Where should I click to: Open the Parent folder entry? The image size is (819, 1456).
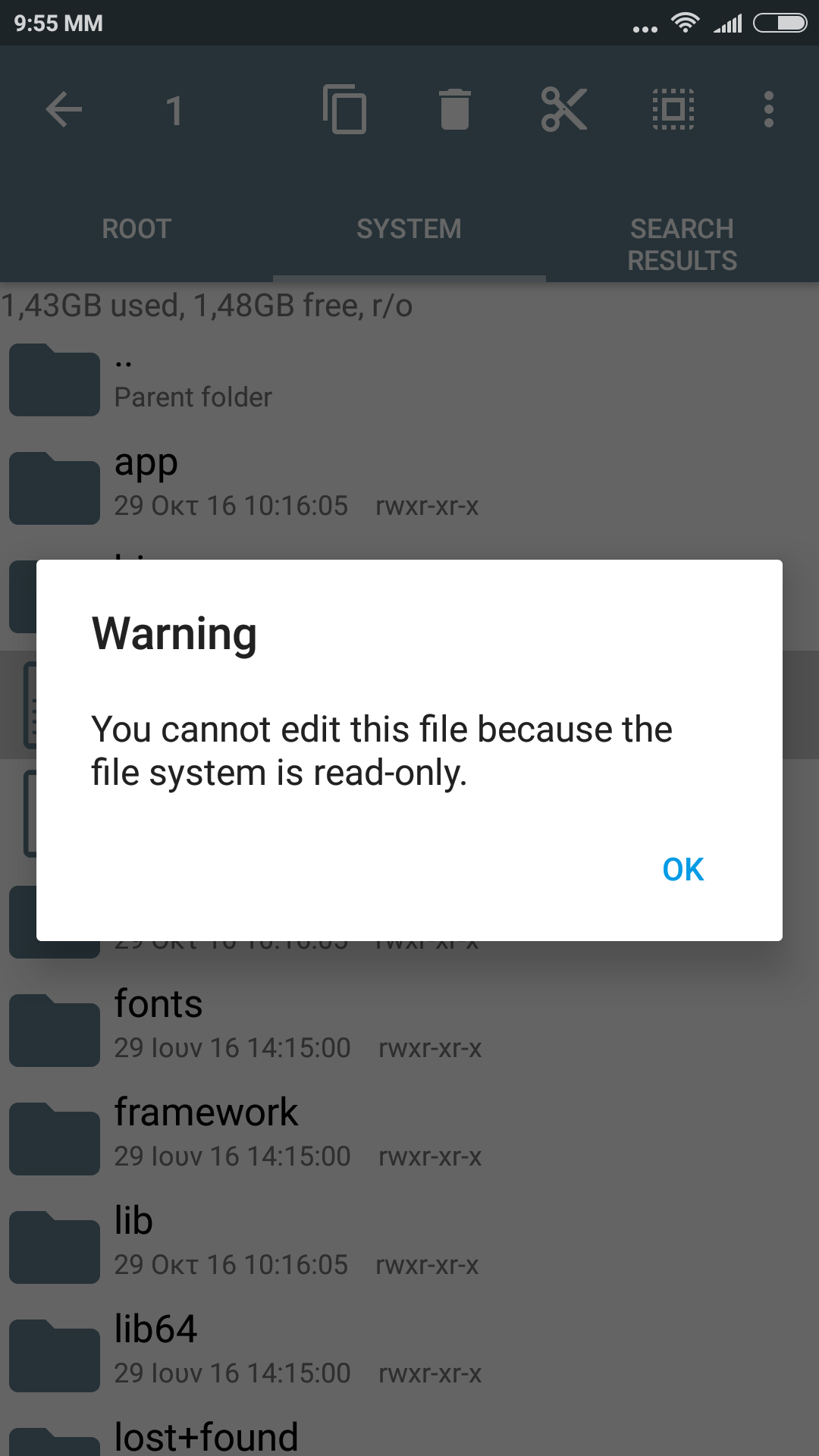tap(409, 379)
